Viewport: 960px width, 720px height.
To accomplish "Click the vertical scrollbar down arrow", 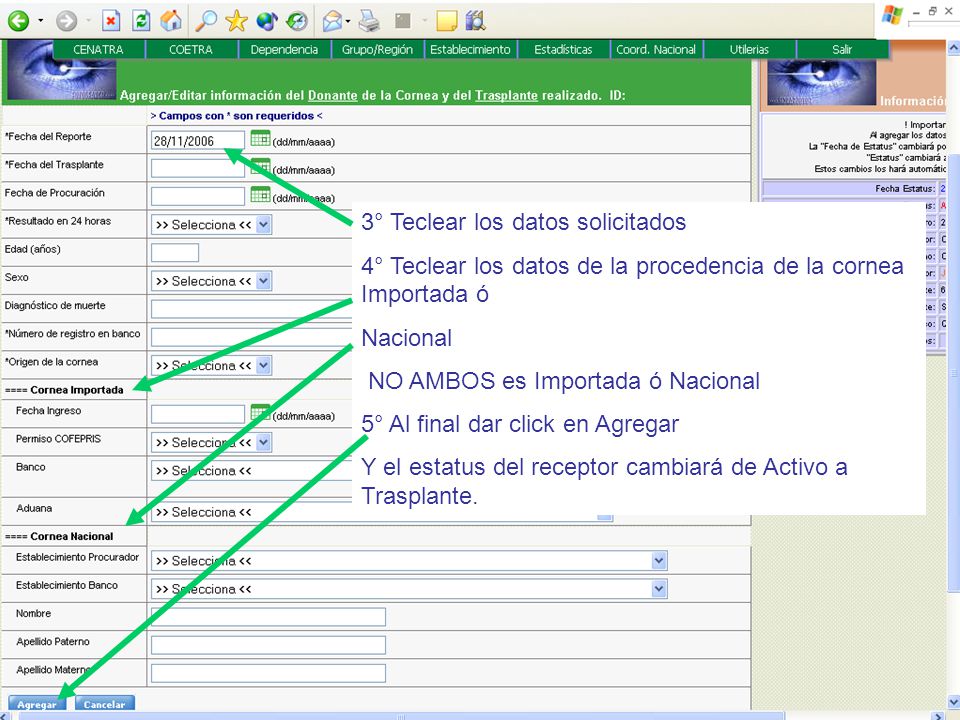I will (953, 702).
